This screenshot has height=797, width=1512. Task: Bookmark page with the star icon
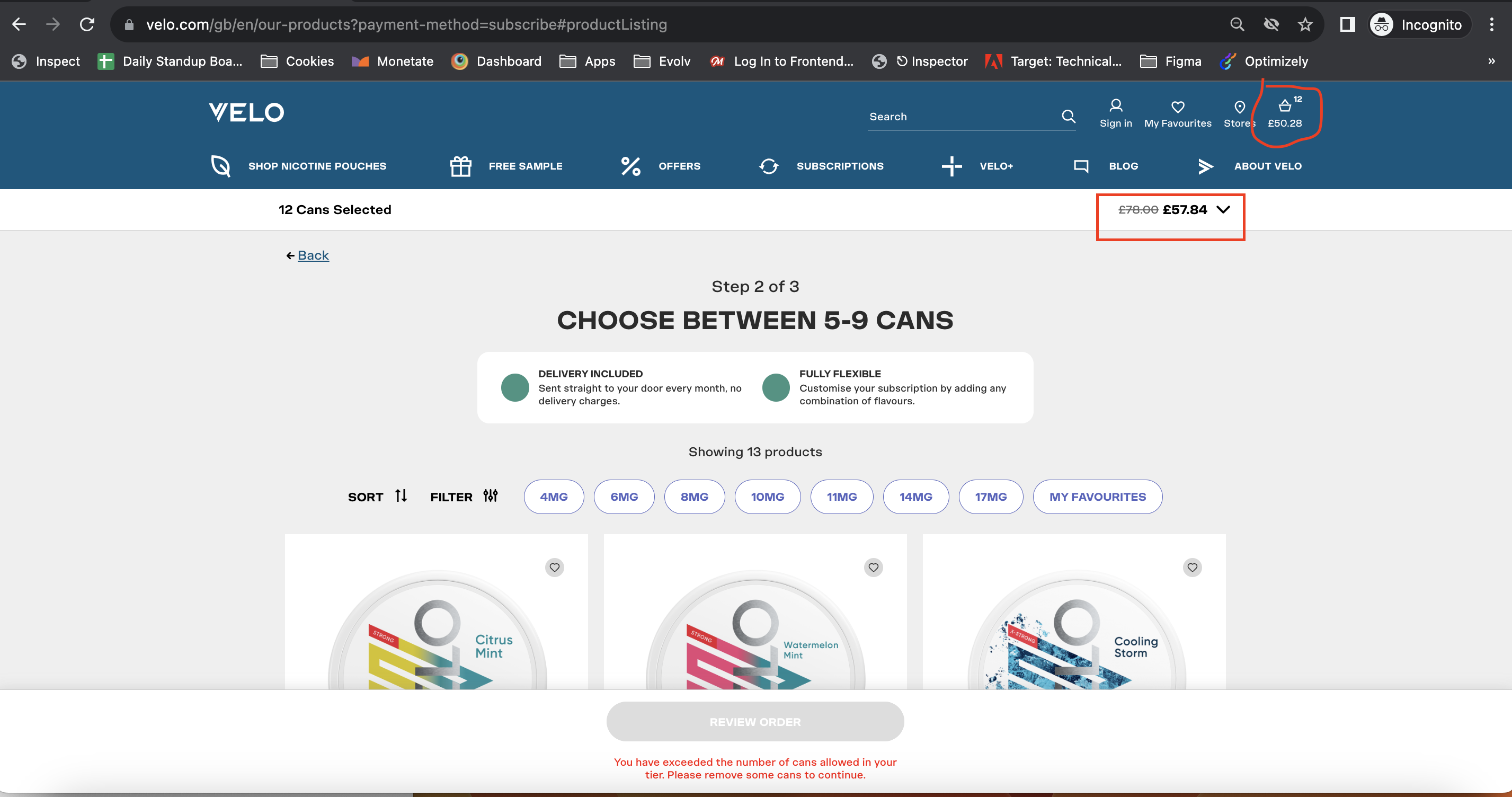pyautogui.click(x=1304, y=25)
